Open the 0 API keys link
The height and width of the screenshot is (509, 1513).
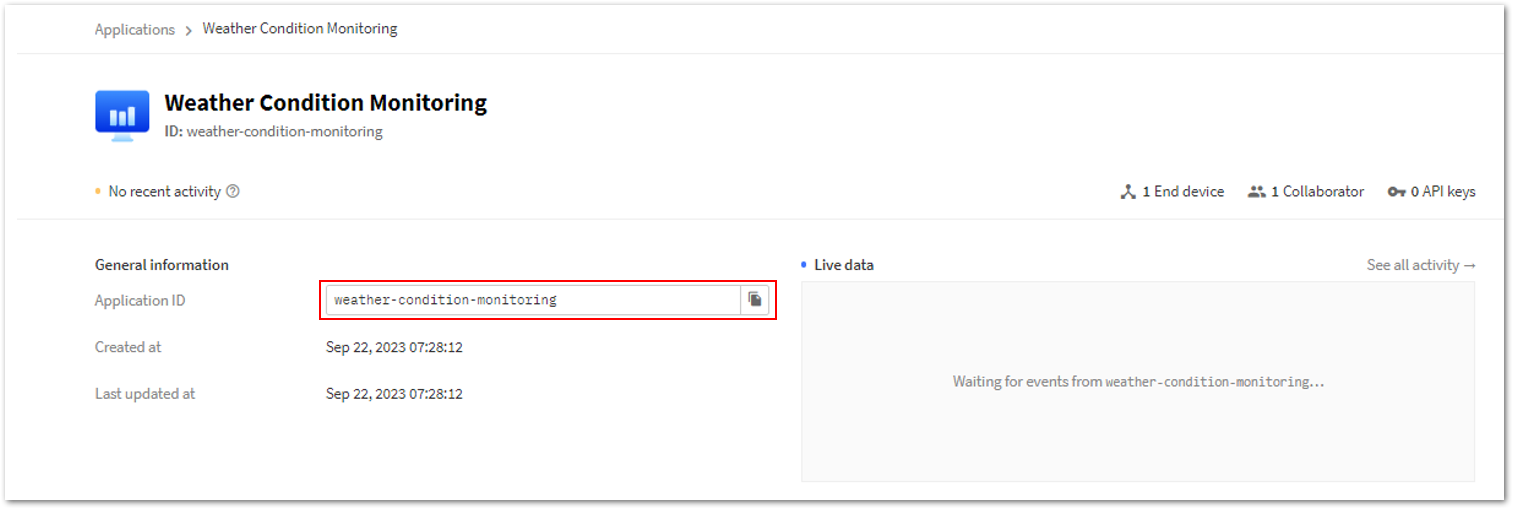(x=1432, y=192)
